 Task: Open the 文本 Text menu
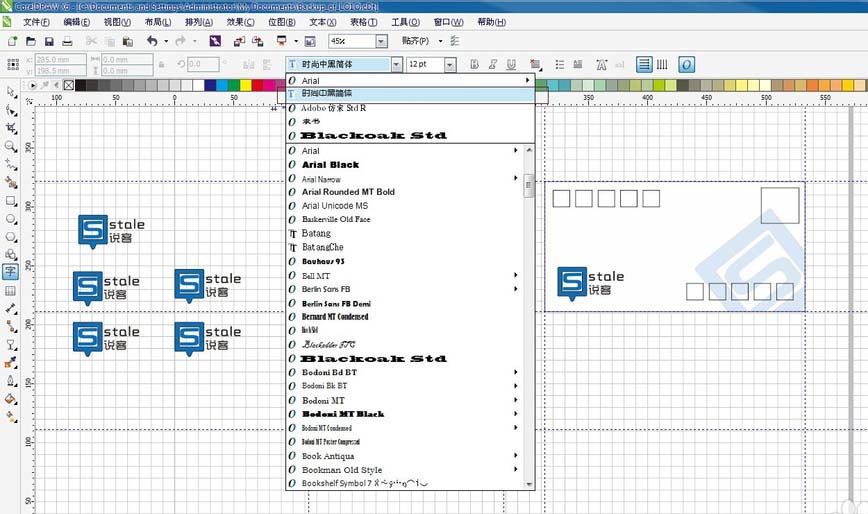click(x=322, y=22)
